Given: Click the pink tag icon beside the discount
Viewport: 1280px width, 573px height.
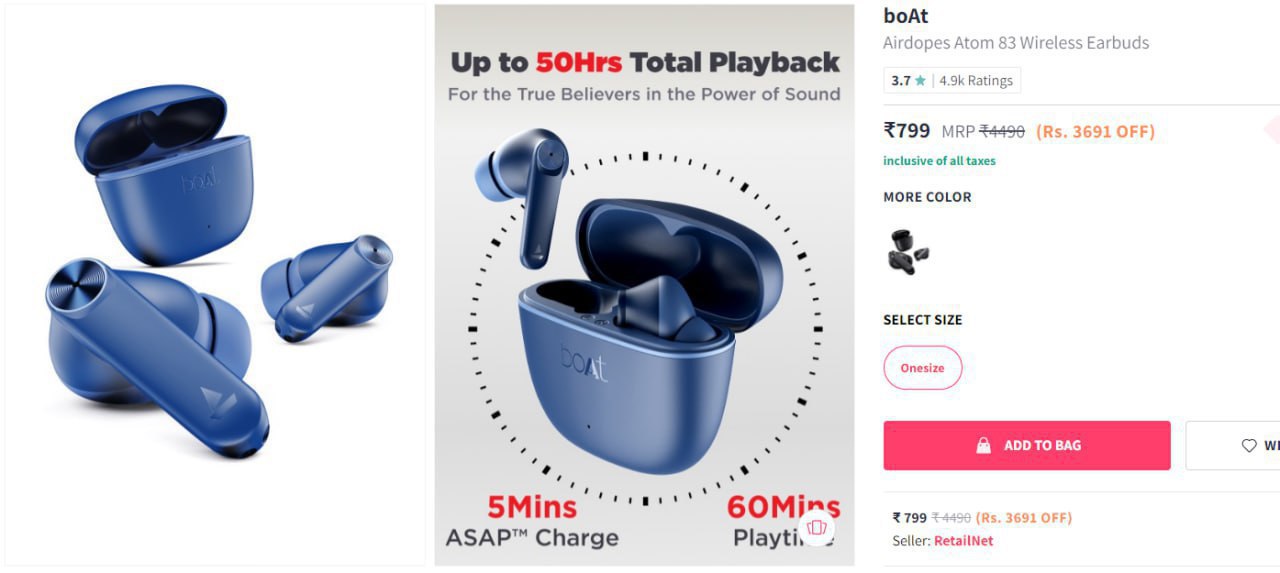Looking at the screenshot, I should tap(1272, 130).
